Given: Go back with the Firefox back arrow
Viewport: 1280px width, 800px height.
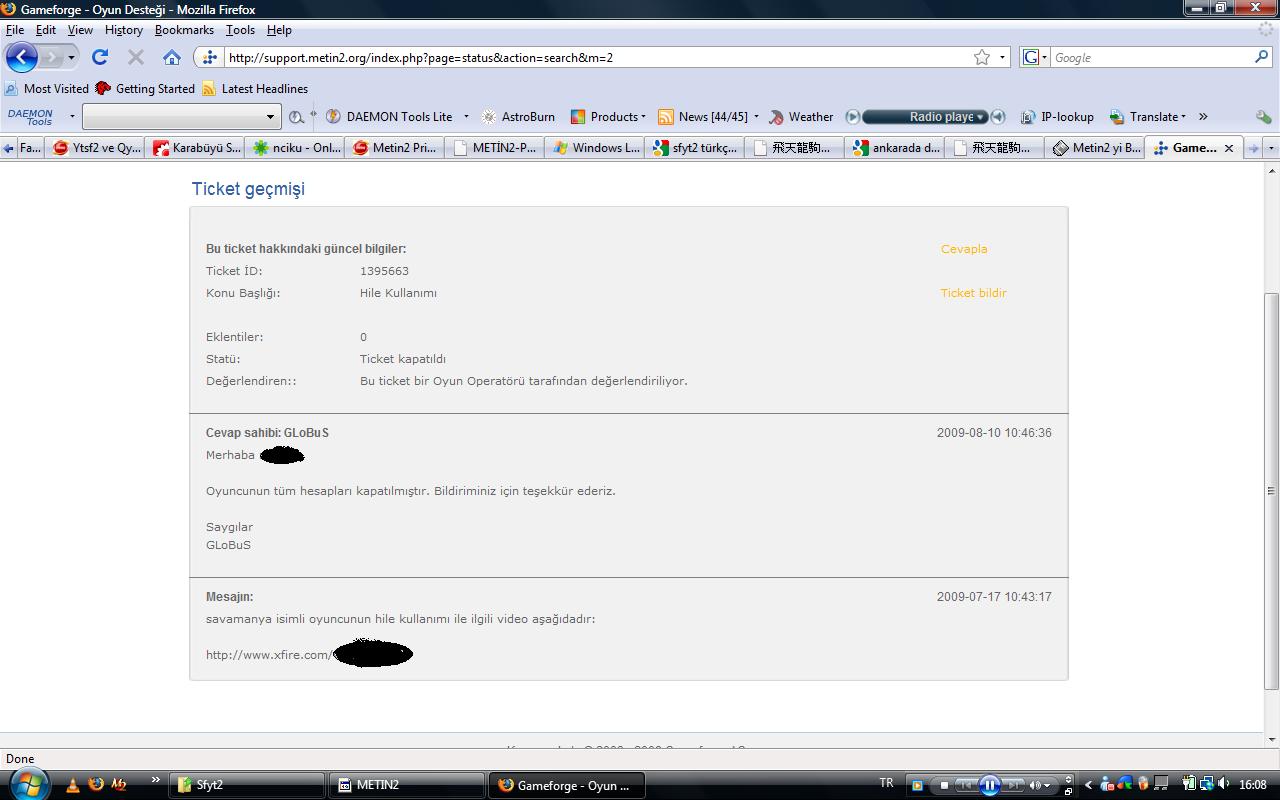Looking at the screenshot, I should [x=22, y=57].
